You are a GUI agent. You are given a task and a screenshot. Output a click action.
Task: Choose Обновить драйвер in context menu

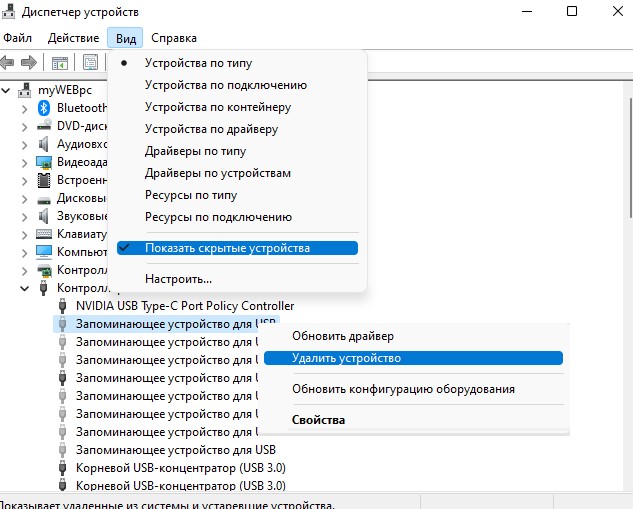click(x=343, y=336)
